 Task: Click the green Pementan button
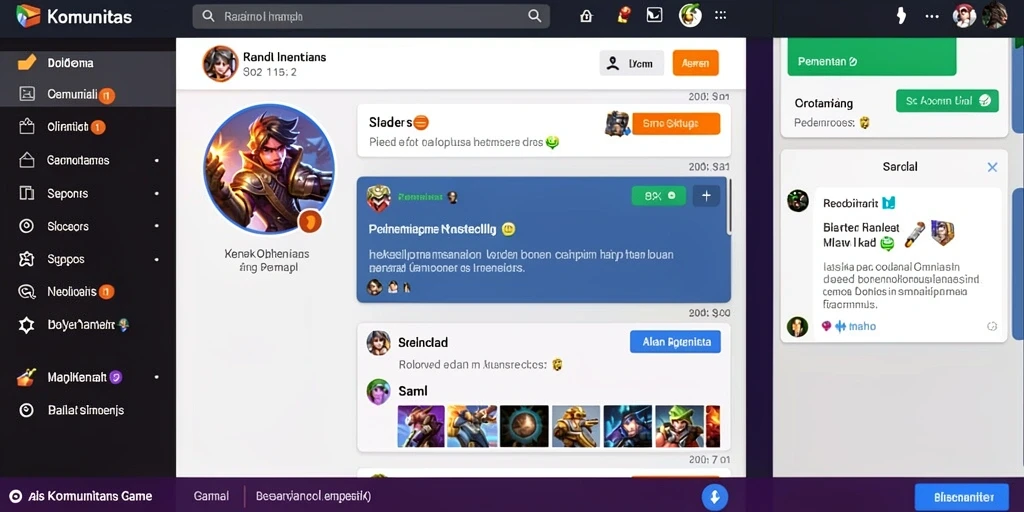[872, 57]
